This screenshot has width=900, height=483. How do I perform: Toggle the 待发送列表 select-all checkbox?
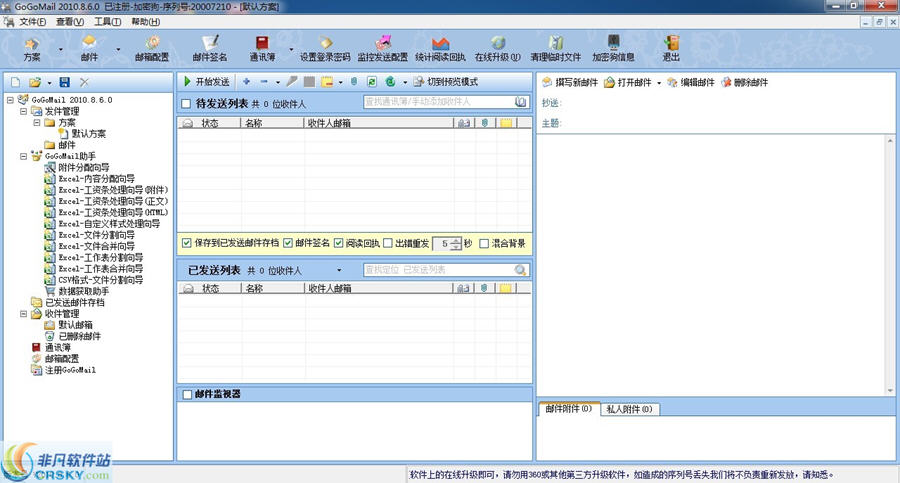pyautogui.click(x=186, y=104)
